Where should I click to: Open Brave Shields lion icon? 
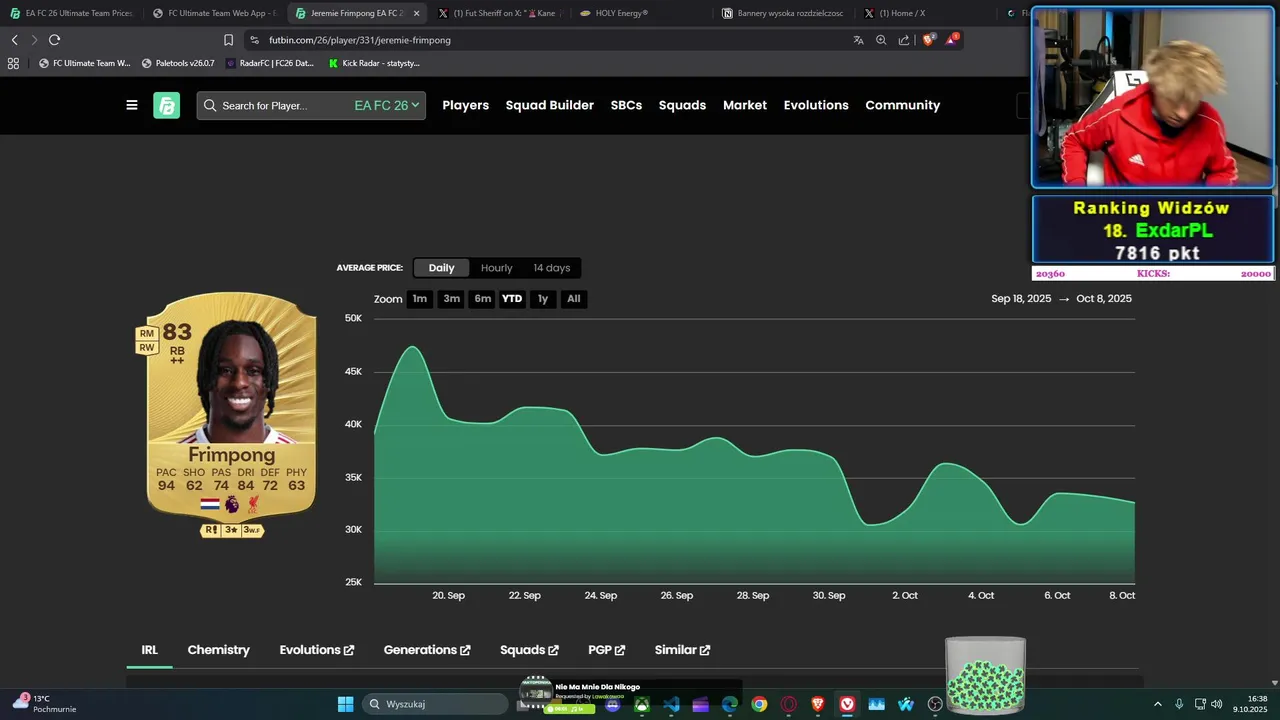[x=928, y=40]
